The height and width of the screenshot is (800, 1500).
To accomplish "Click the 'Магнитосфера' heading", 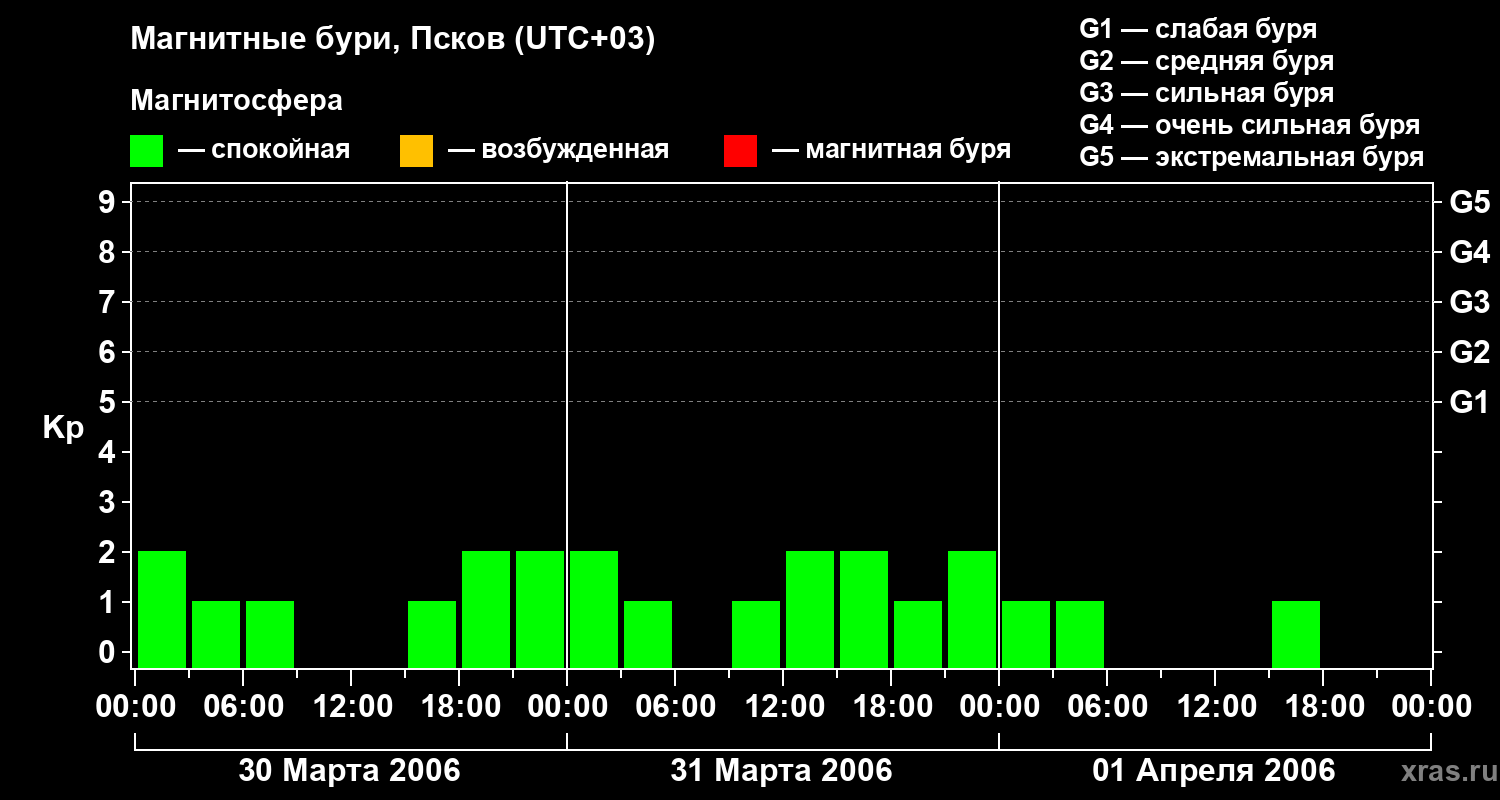I will tap(237, 101).
